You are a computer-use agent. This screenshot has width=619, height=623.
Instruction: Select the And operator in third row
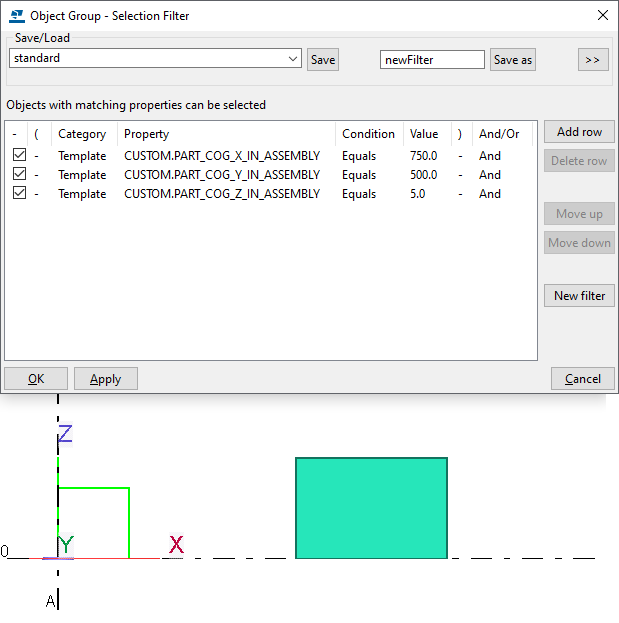(x=490, y=194)
